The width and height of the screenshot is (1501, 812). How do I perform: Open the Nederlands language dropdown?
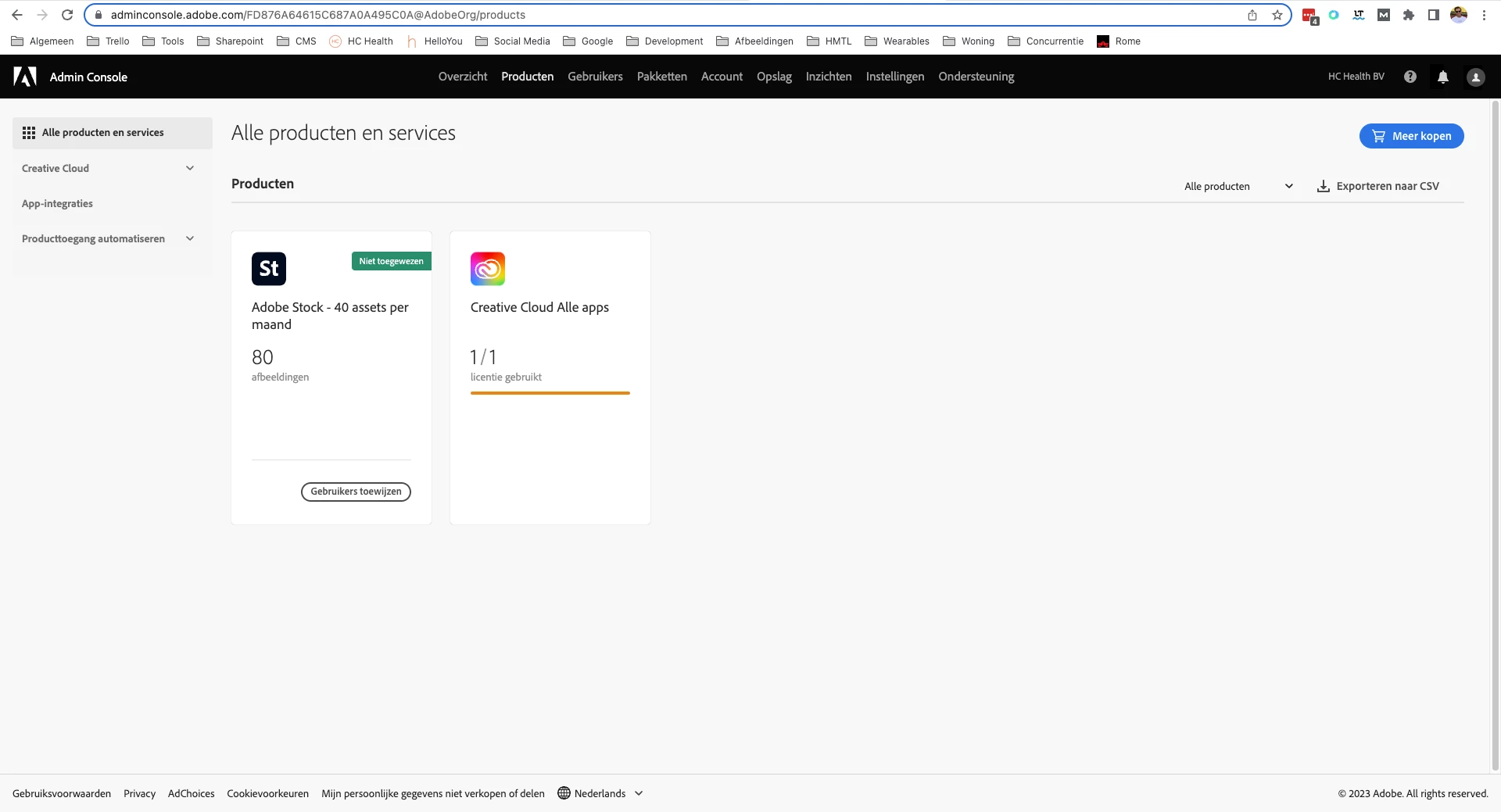(x=600, y=793)
